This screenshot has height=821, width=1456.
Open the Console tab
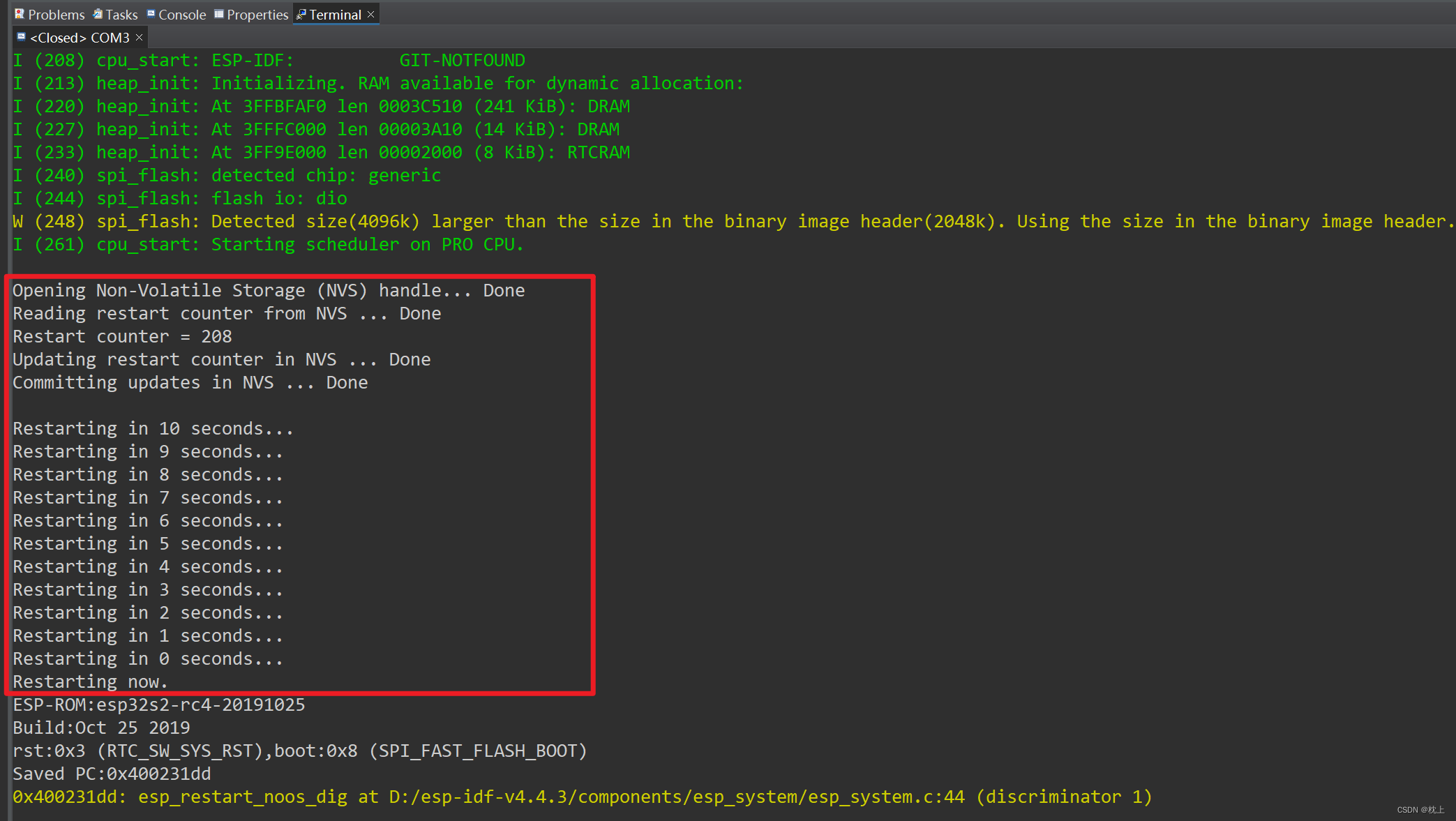(x=181, y=15)
